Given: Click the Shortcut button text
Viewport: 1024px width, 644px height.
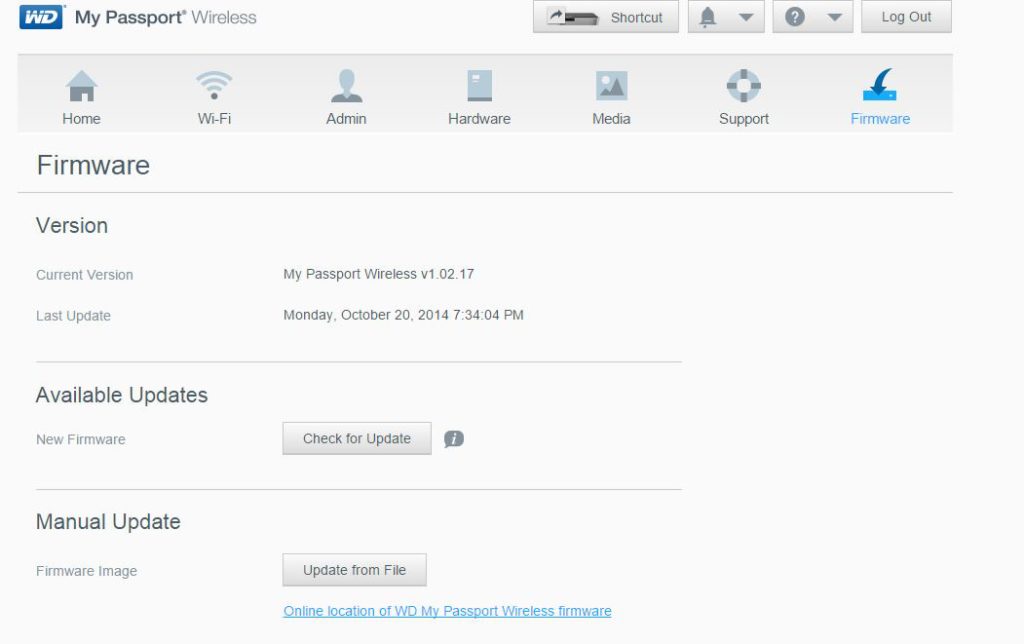Looking at the screenshot, I should click(x=636, y=18).
